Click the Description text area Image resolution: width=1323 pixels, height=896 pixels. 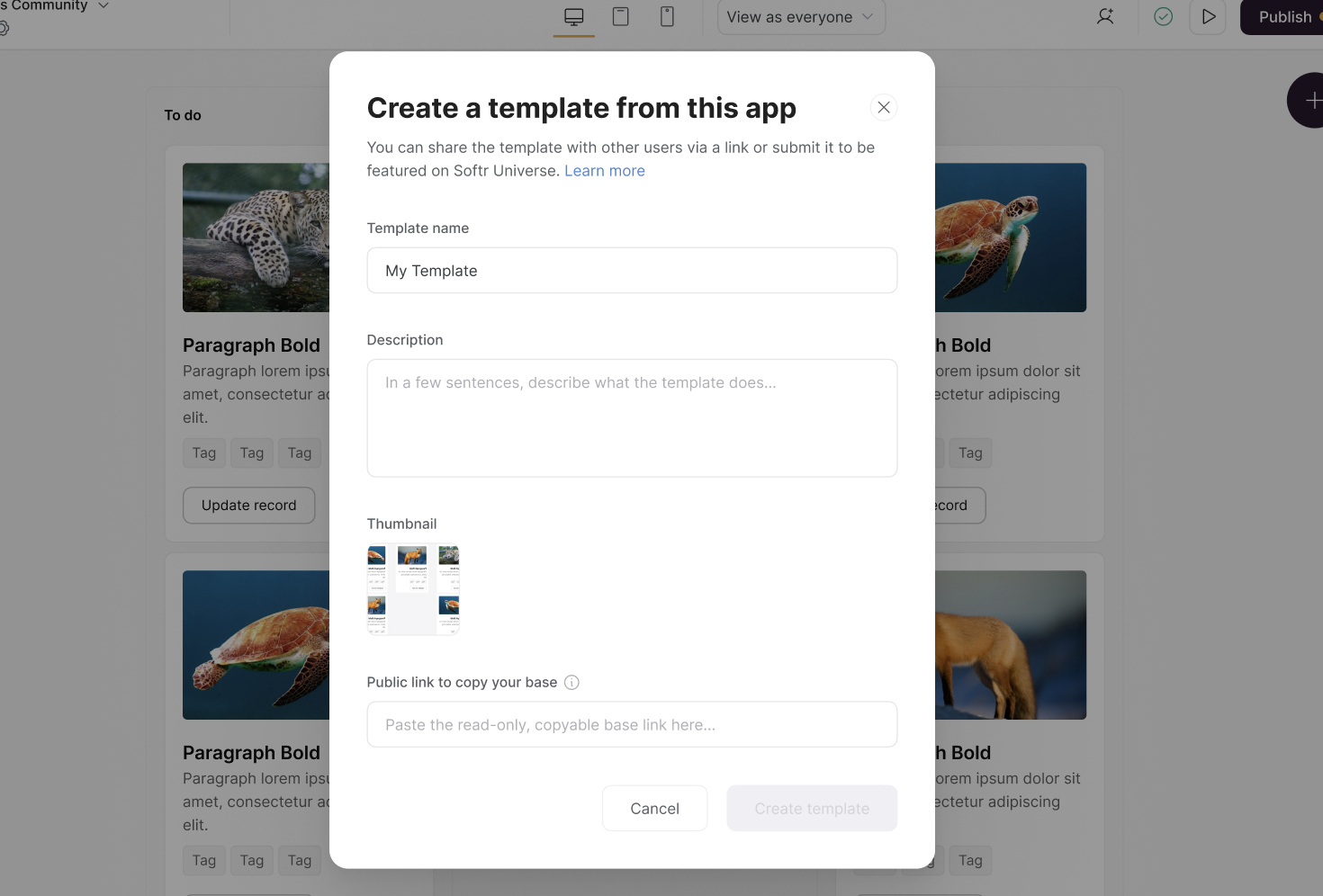pyautogui.click(x=632, y=418)
